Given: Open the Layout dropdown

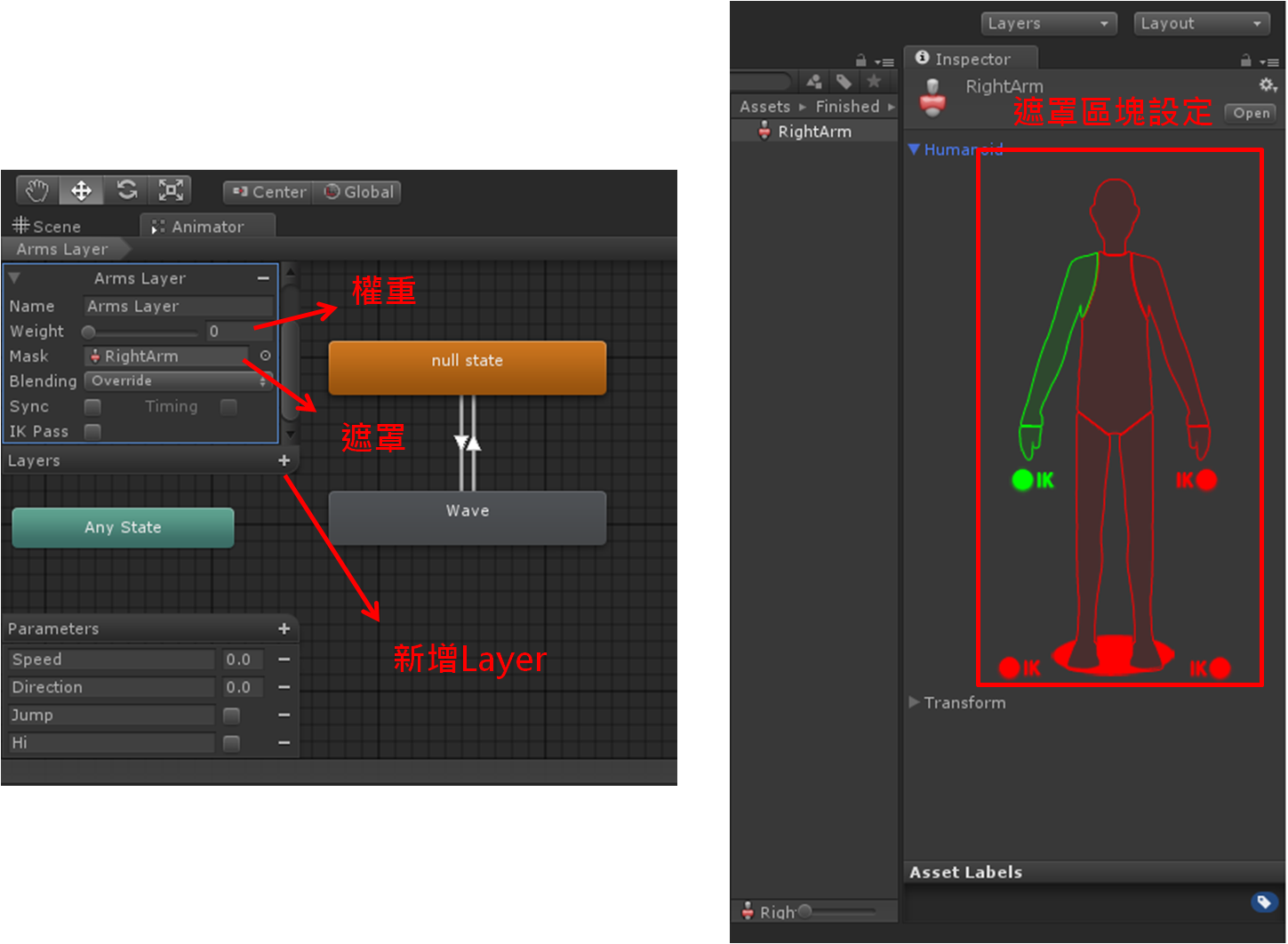Looking at the screenshot, I should [x=1201, y=23].
